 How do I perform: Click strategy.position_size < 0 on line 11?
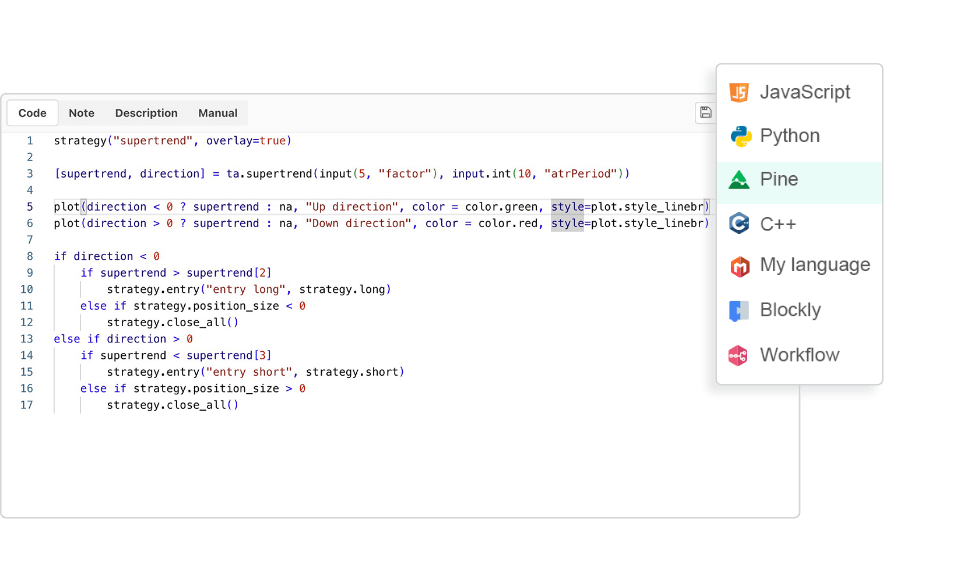click(220, 306)
